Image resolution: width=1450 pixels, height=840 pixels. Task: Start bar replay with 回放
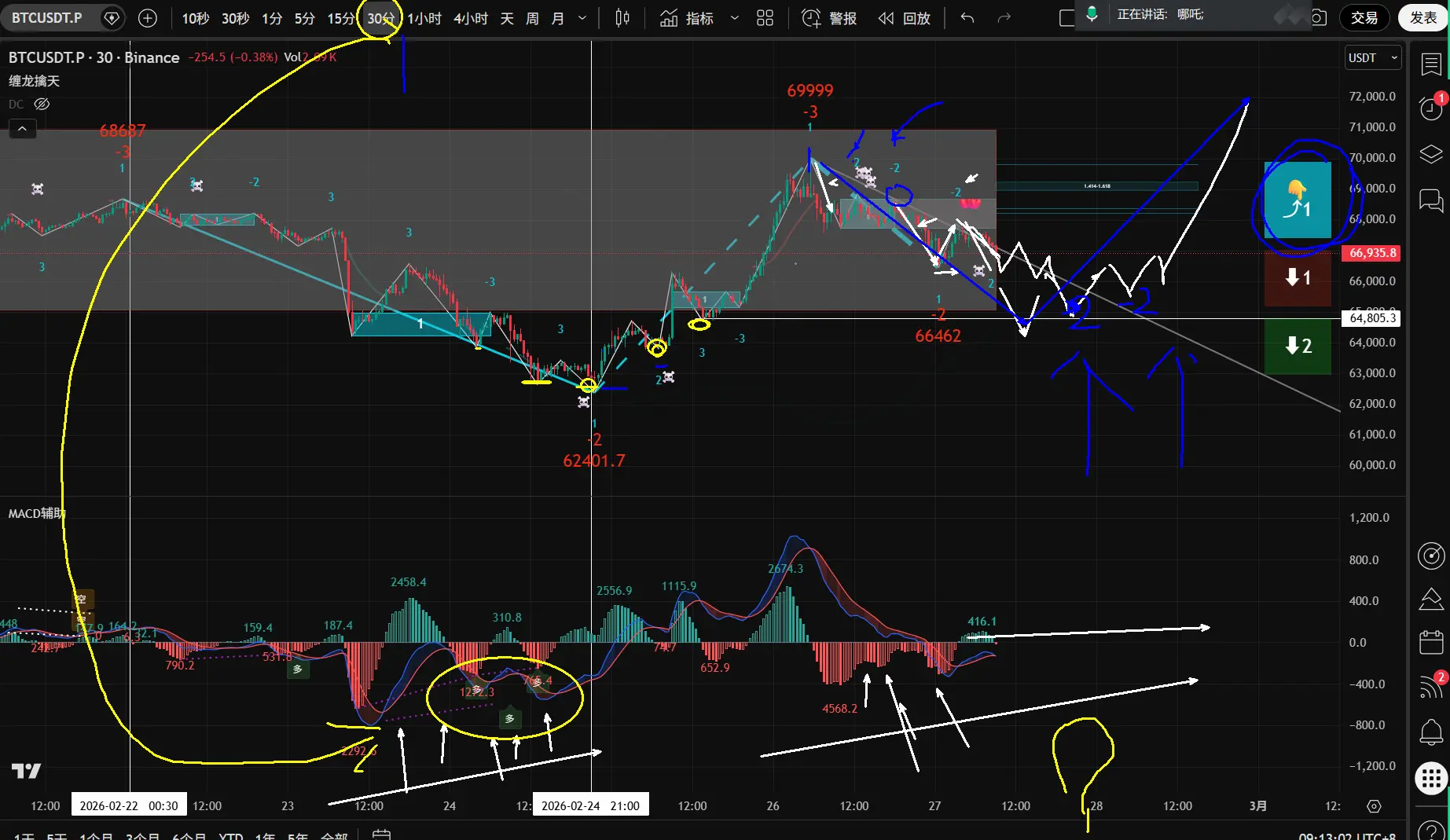[905, 18]
